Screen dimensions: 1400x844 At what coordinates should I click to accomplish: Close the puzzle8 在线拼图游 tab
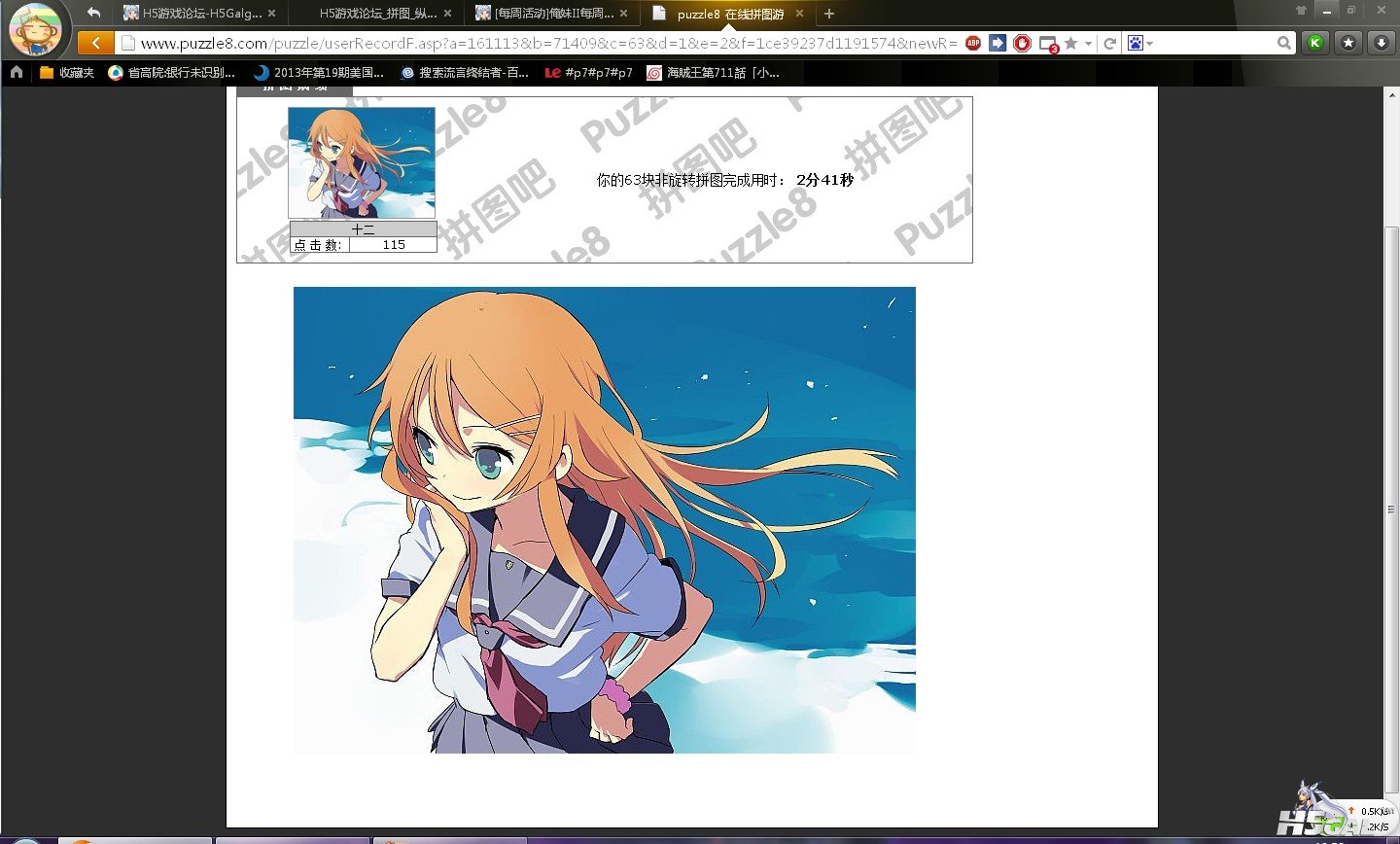(x=799, y=14)
